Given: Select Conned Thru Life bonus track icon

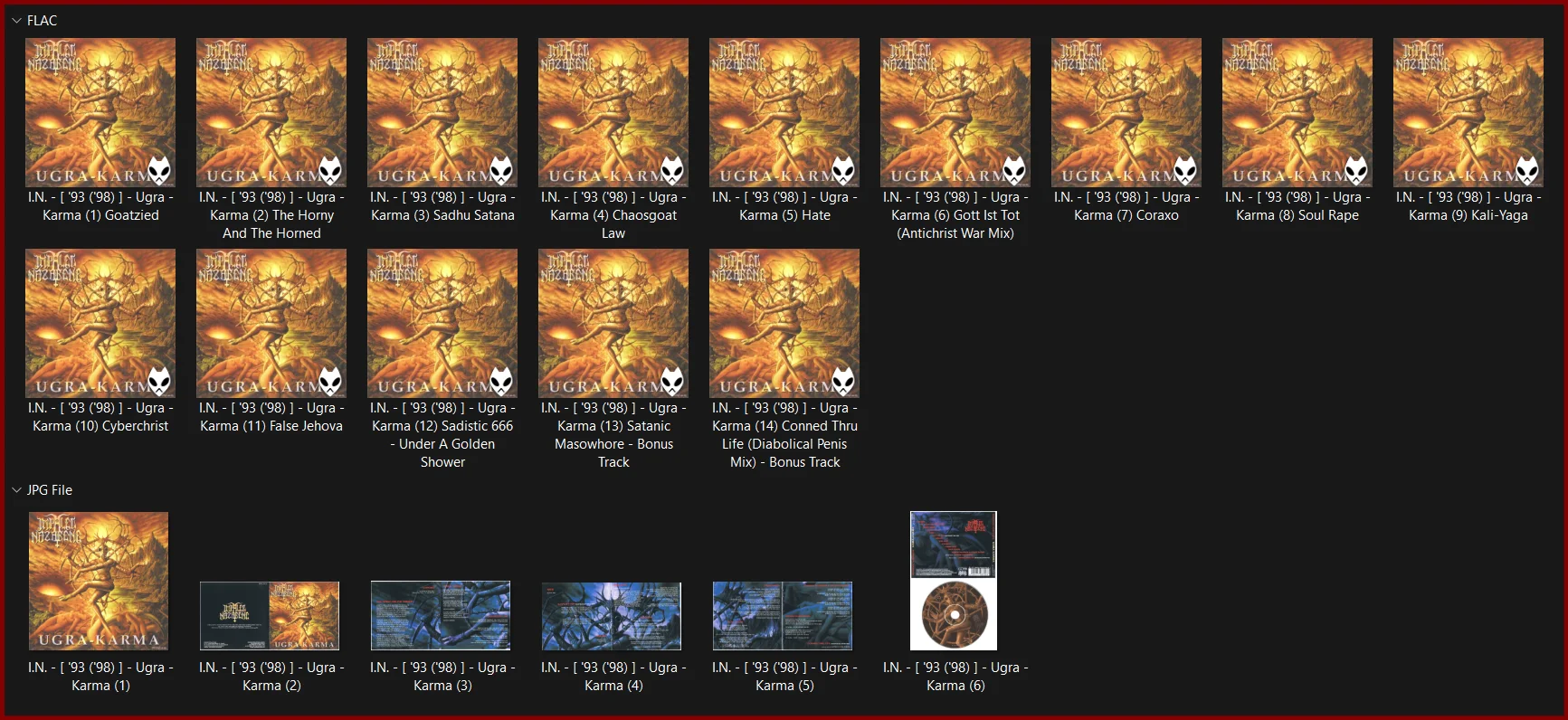Looking at the screenshot, I should pyautogui.click(x=784, y=323).
